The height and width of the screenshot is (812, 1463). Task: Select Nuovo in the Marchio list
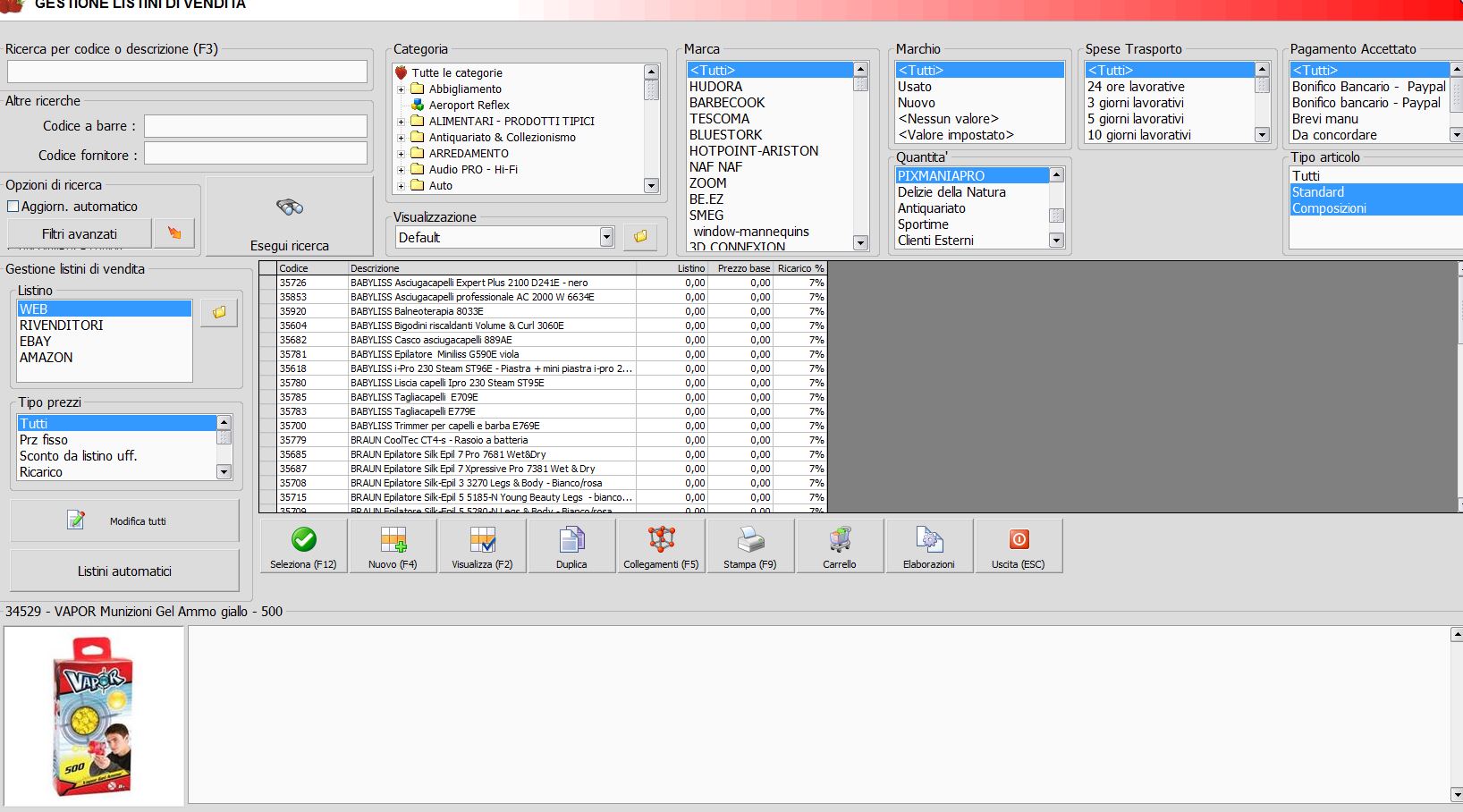click(x=980, y=103)
